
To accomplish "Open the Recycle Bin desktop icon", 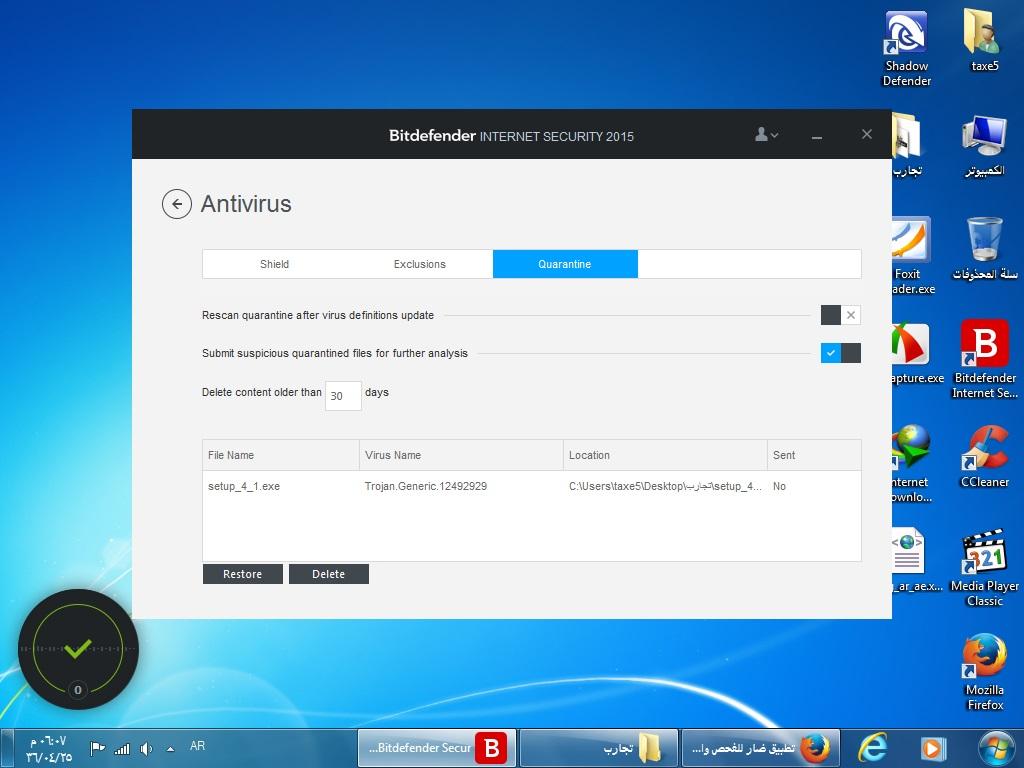I will point(985,249).
